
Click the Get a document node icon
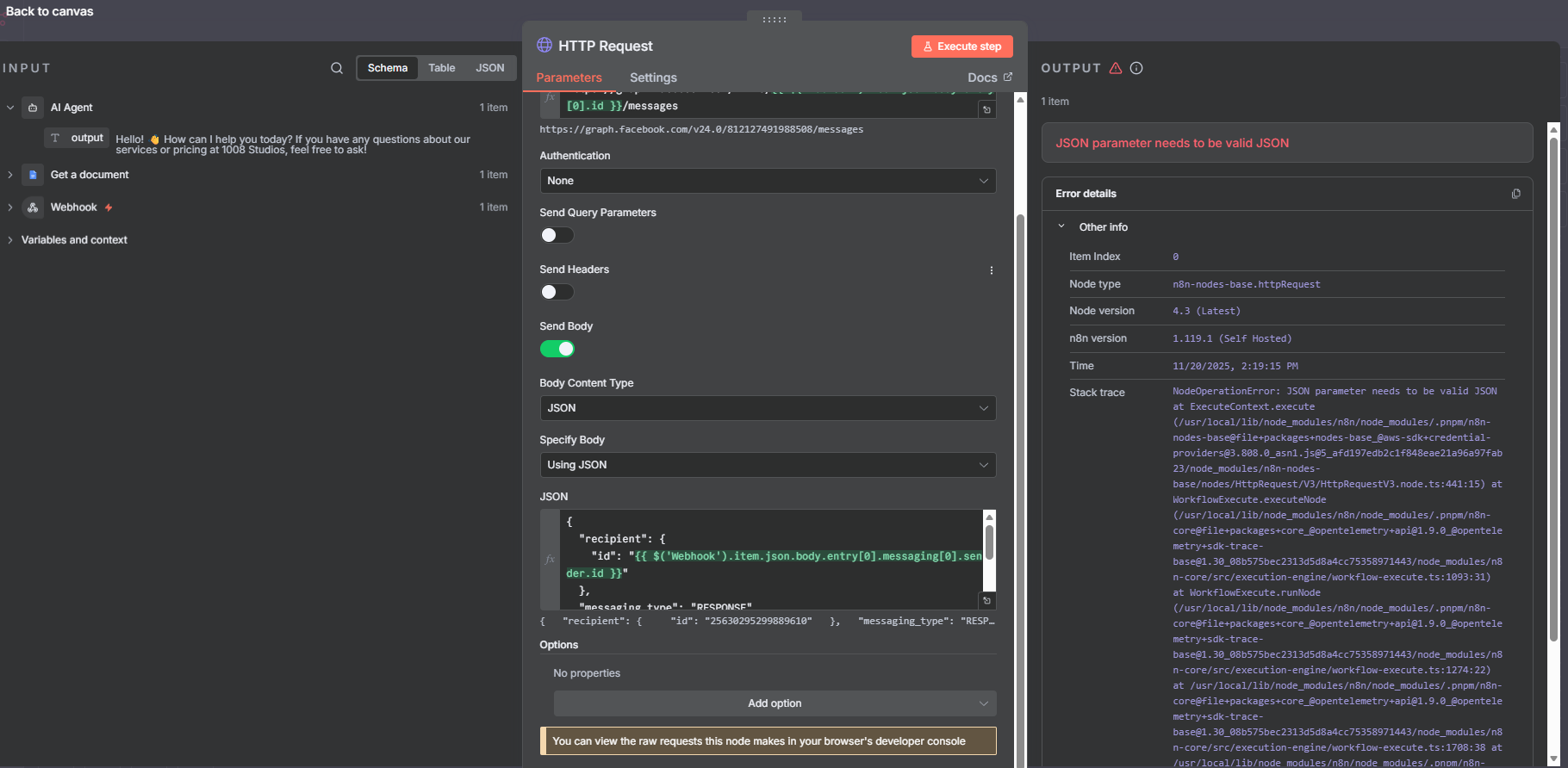(x=33, y=175)
